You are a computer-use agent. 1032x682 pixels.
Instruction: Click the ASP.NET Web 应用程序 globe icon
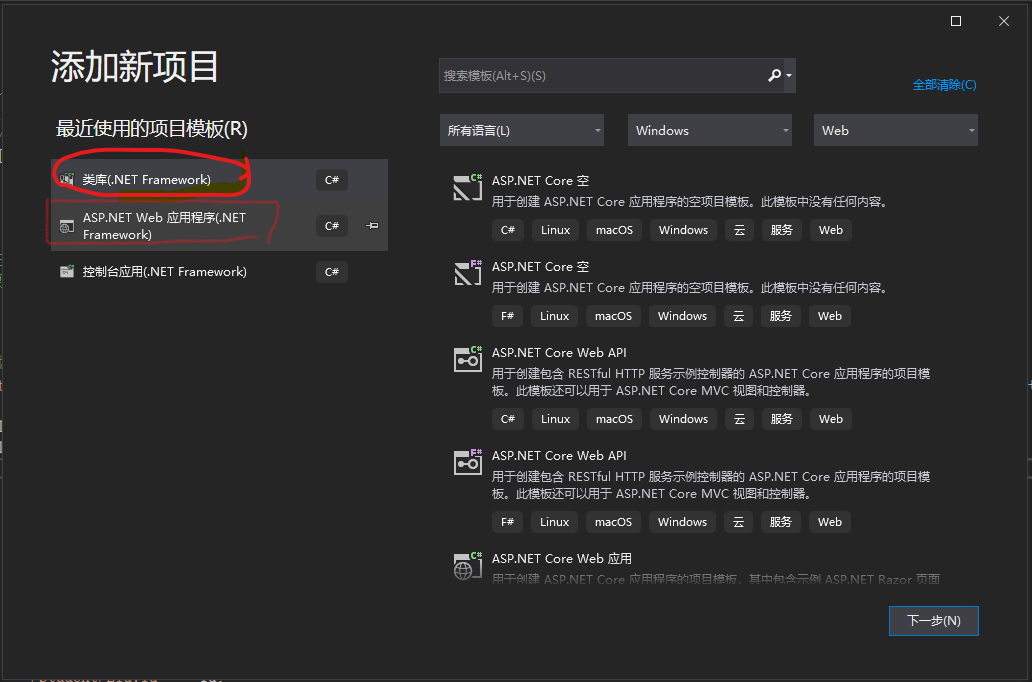pos(66,226)
